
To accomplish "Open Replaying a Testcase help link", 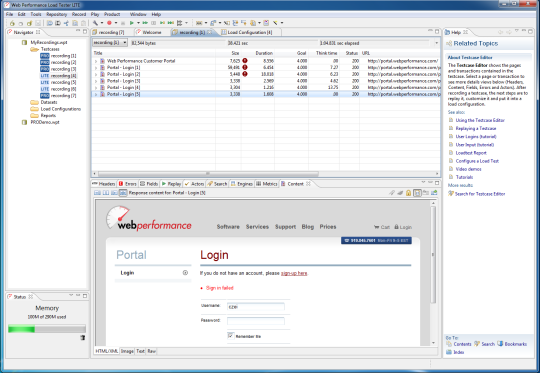I will tap(476, 128).
